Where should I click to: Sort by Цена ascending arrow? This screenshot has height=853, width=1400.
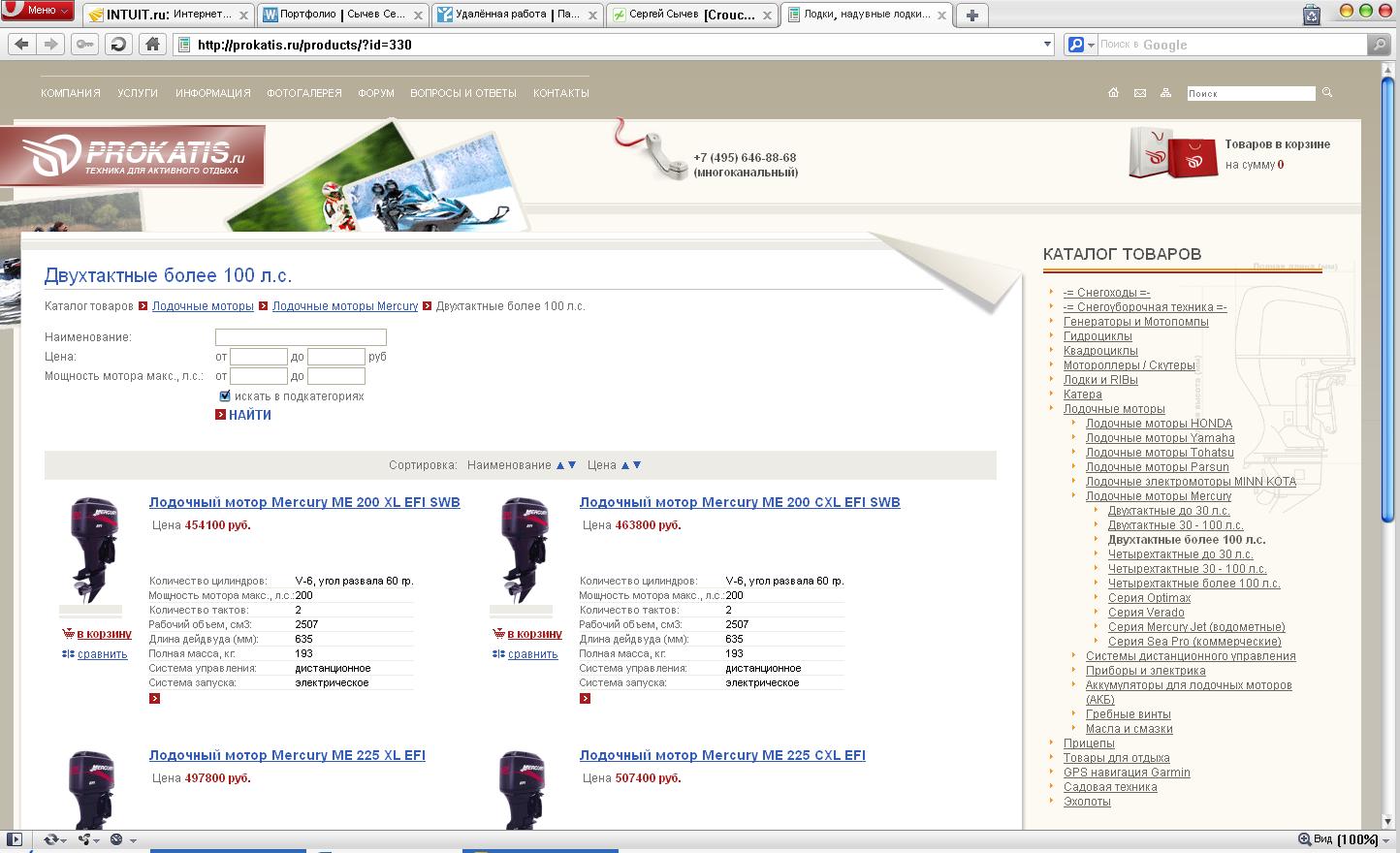[625, 465]
